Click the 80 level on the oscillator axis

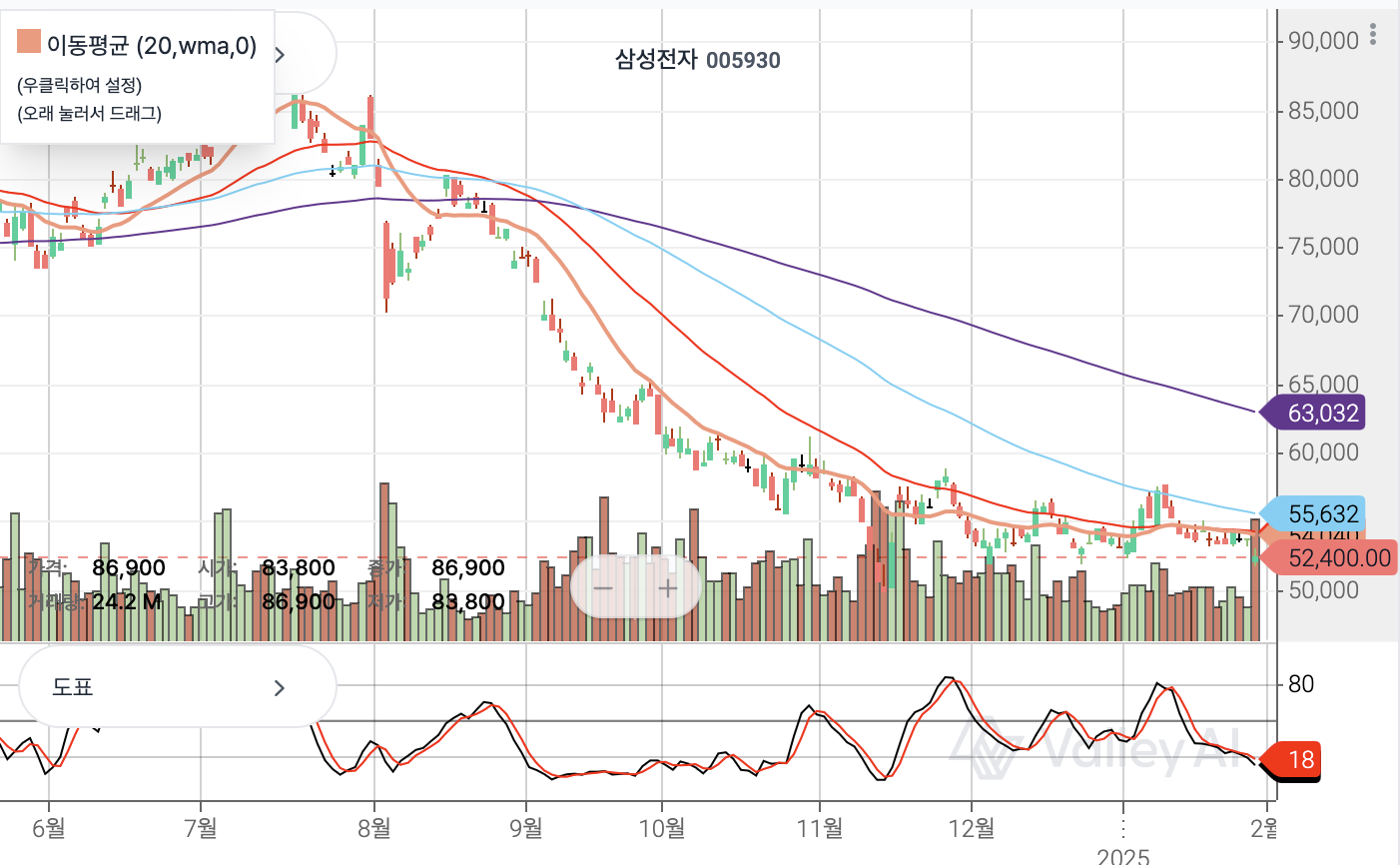(1301, 684)
